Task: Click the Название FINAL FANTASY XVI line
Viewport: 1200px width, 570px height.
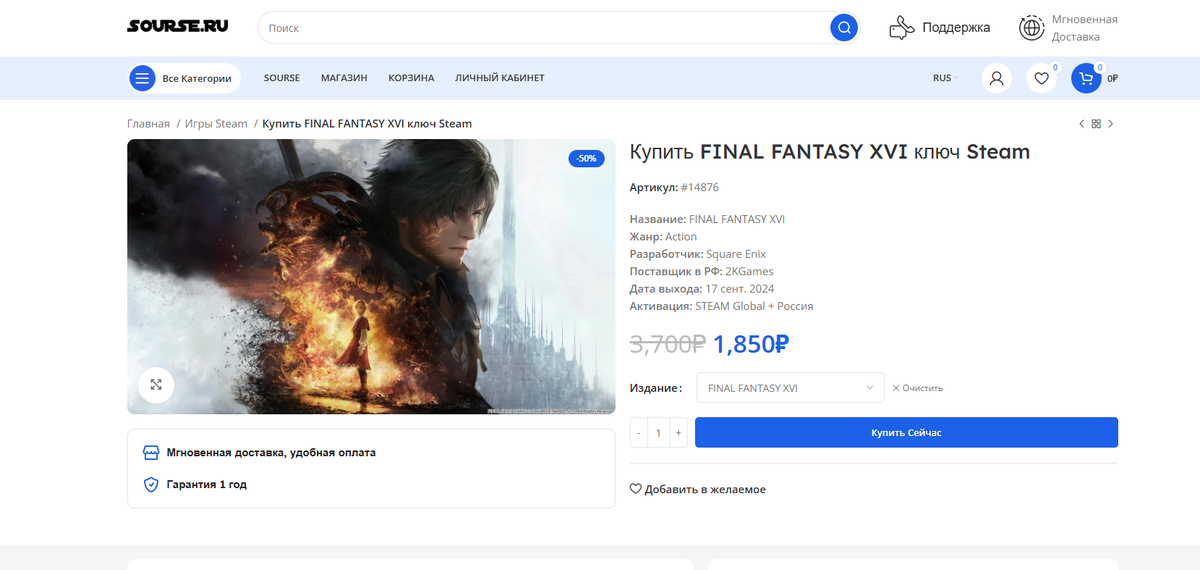Action: tap(707, 219)
